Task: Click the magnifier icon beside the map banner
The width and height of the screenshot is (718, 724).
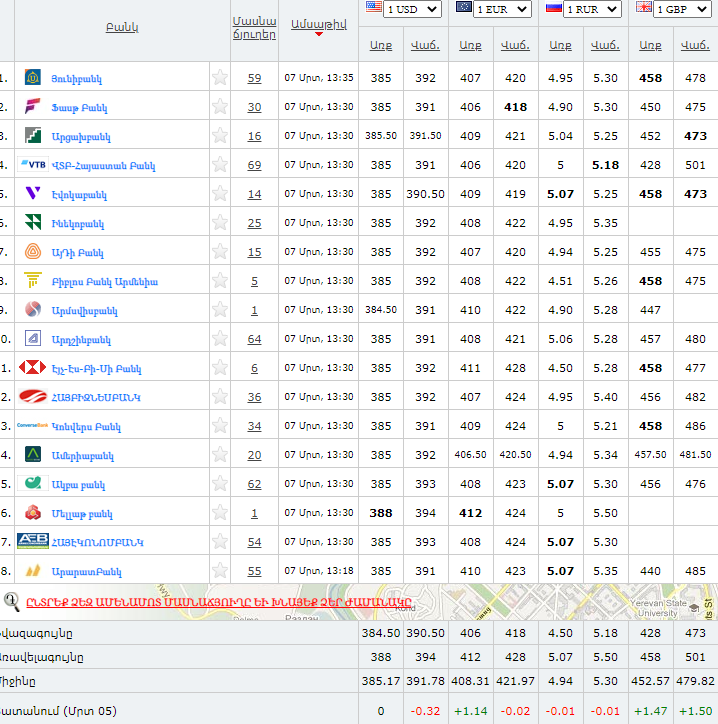Action: [x=12, y=602]
